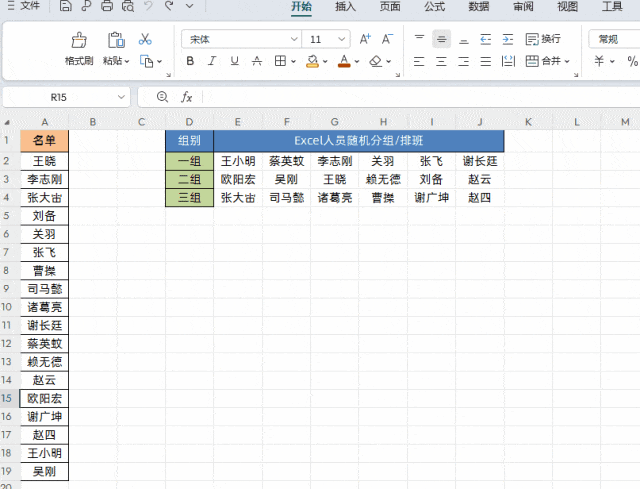This screenshot has height=489, width=640.
Task: Click the Increase font size icon
Action: (365, 39)
